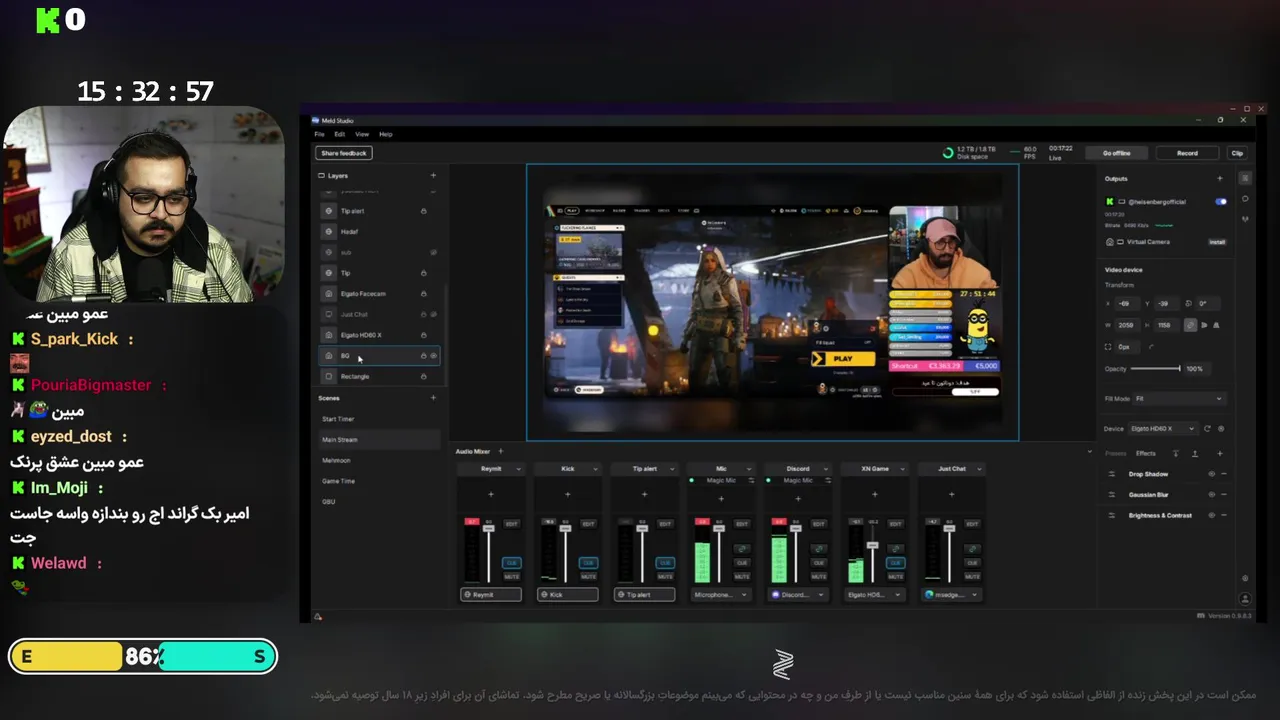1280x720 pixels.
Task: Refresh the Elgato HD60 X device
Action: (1207, 428)
